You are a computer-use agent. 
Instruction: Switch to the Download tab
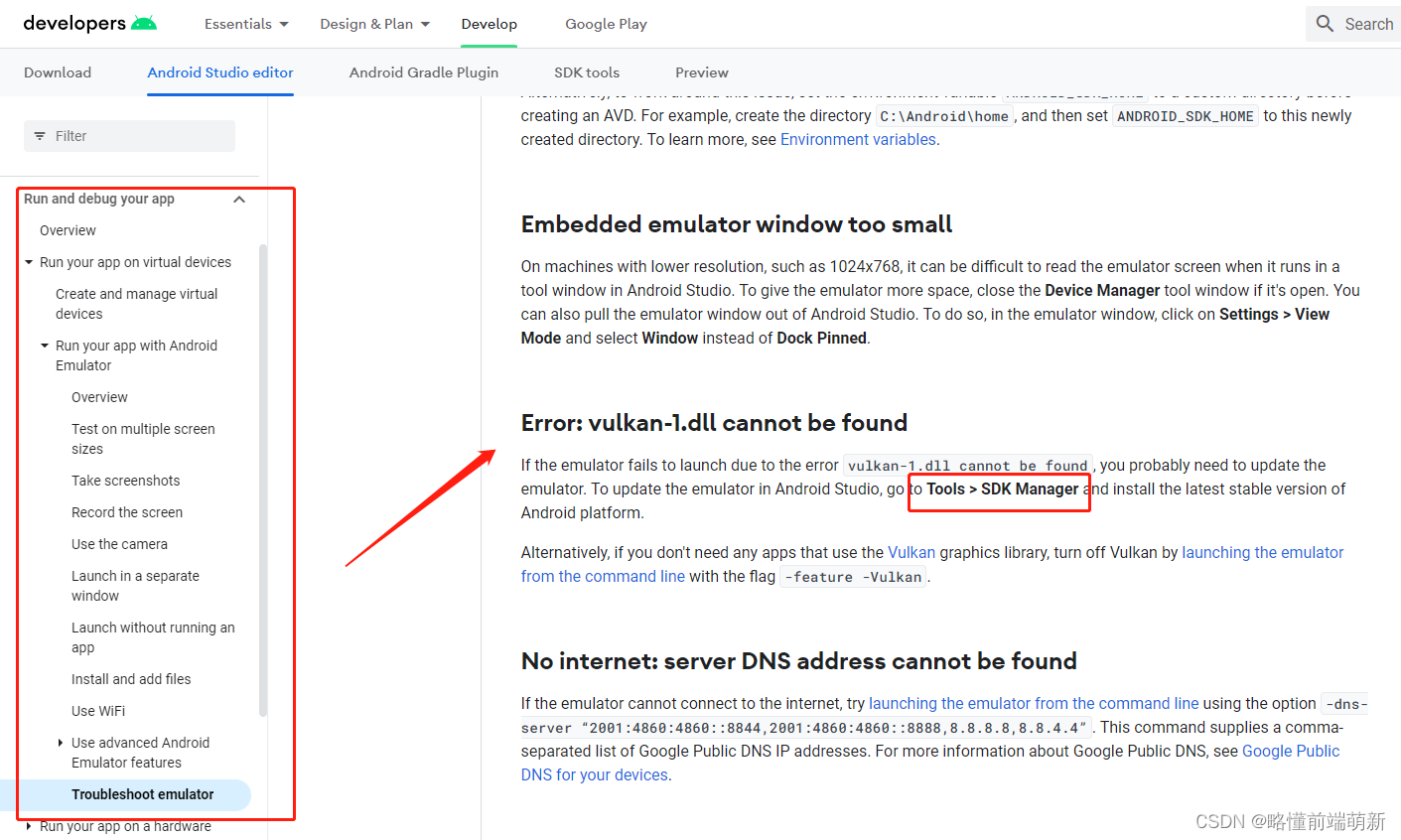click(57, 71)
